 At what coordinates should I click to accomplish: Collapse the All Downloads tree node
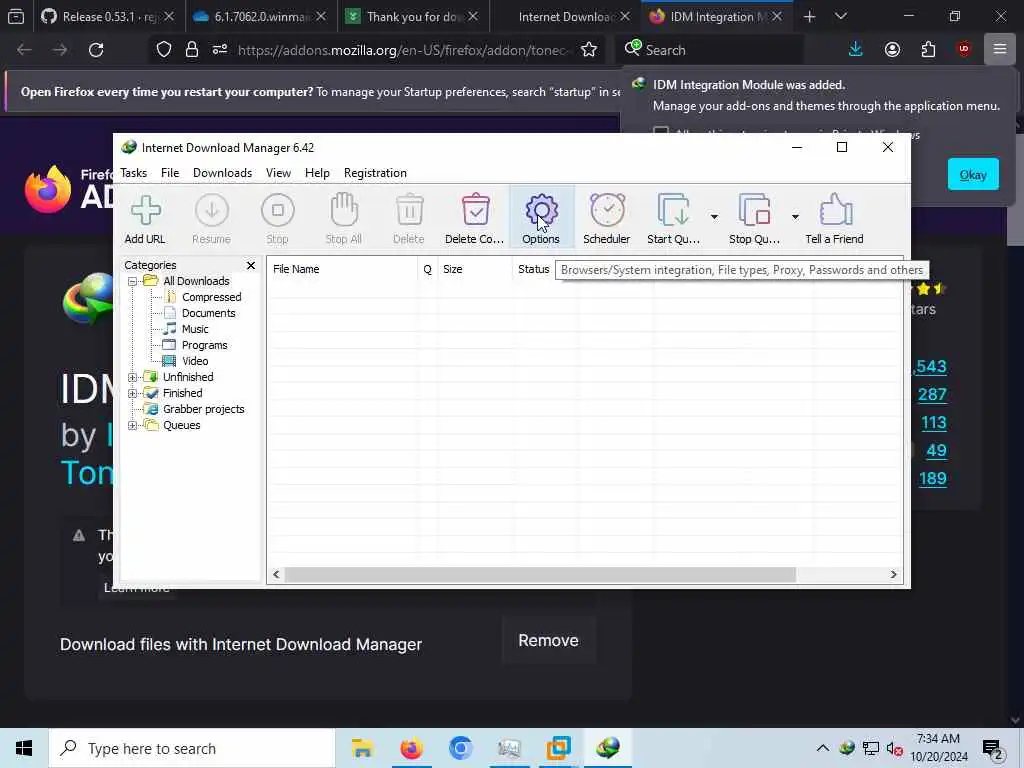pyautogui.click(x=133, y=281)
